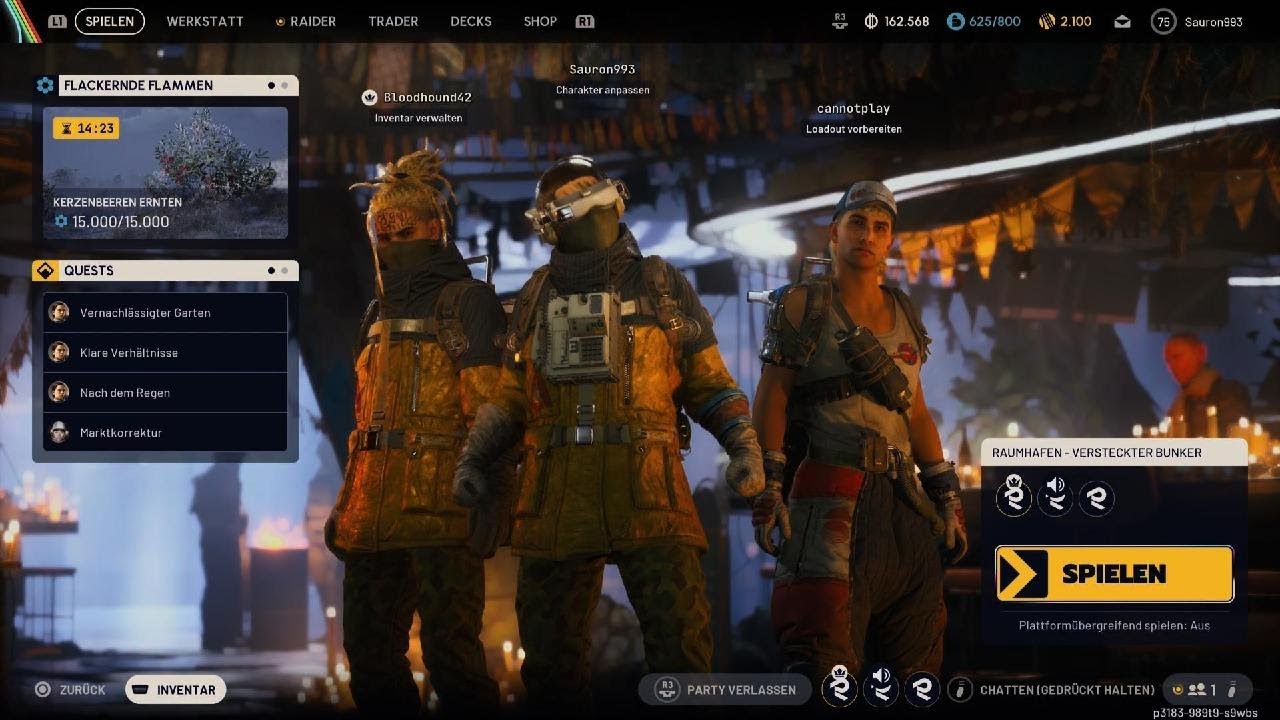Click the gear icon beside FLACKERNDE FLAMMEN

point(45,85)
